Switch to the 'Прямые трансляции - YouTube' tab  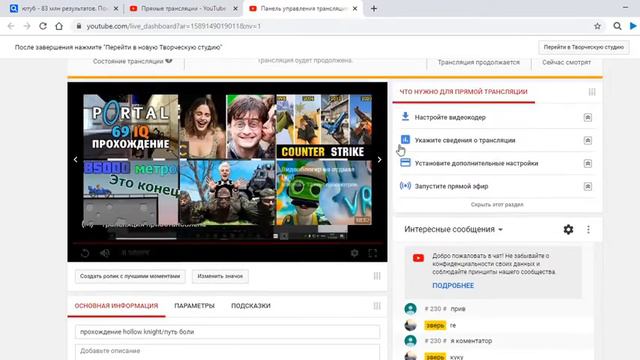point(184,8)
